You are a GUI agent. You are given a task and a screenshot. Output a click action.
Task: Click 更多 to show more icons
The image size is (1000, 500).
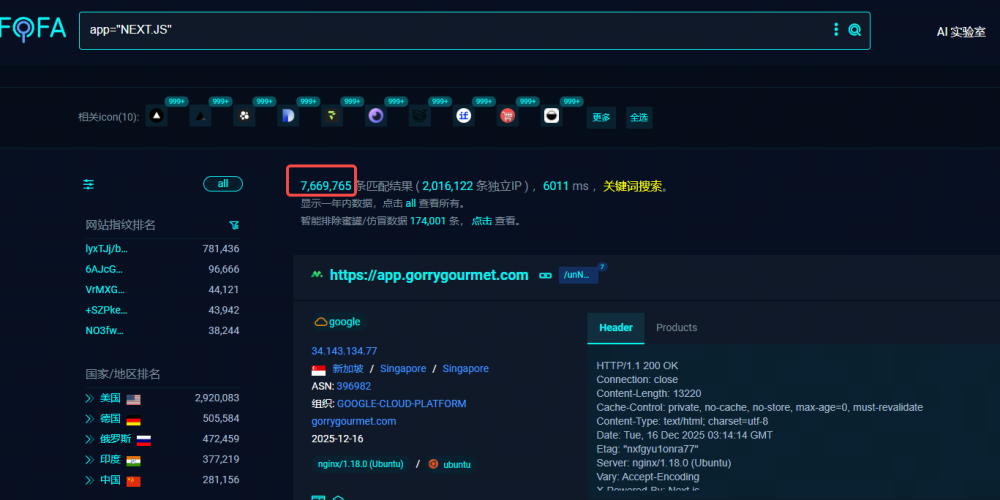601,117
